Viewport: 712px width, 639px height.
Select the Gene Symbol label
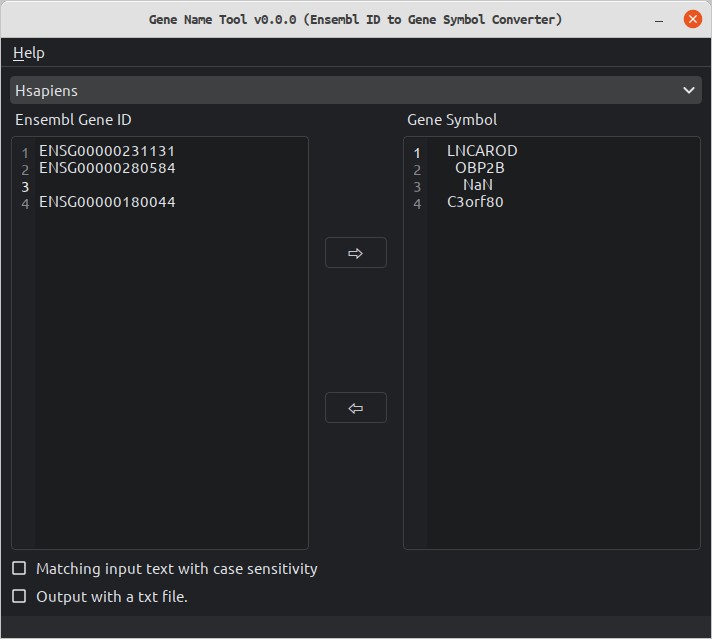(x=452, y=120)
